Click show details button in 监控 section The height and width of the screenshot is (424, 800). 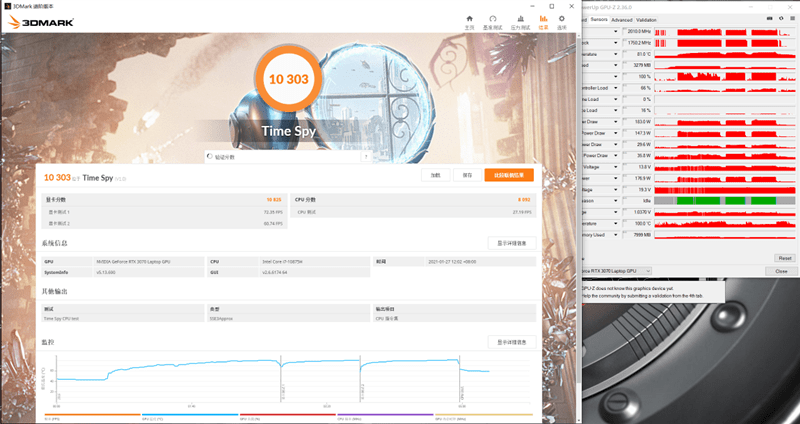(x=512, y=342)
